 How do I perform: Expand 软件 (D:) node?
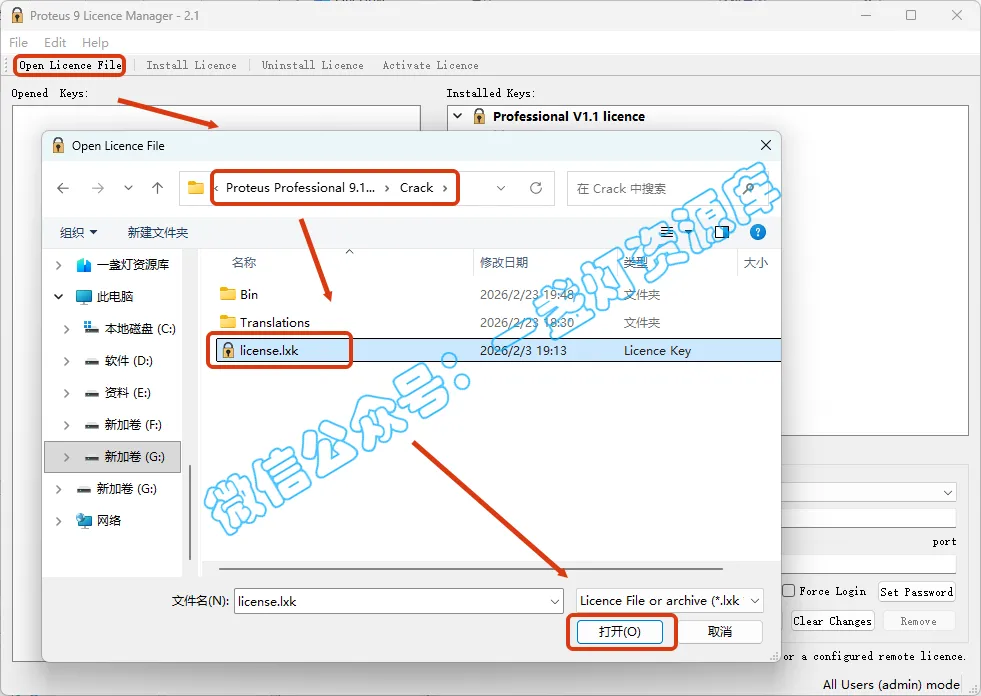(x=66, y=361)
